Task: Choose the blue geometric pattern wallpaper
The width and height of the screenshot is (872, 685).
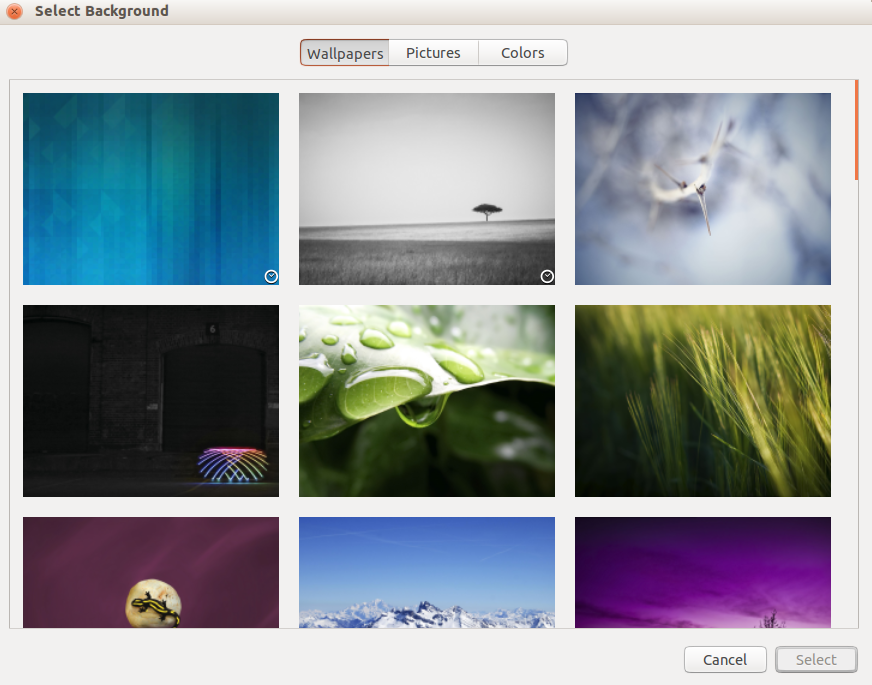Action: [151, 189]
